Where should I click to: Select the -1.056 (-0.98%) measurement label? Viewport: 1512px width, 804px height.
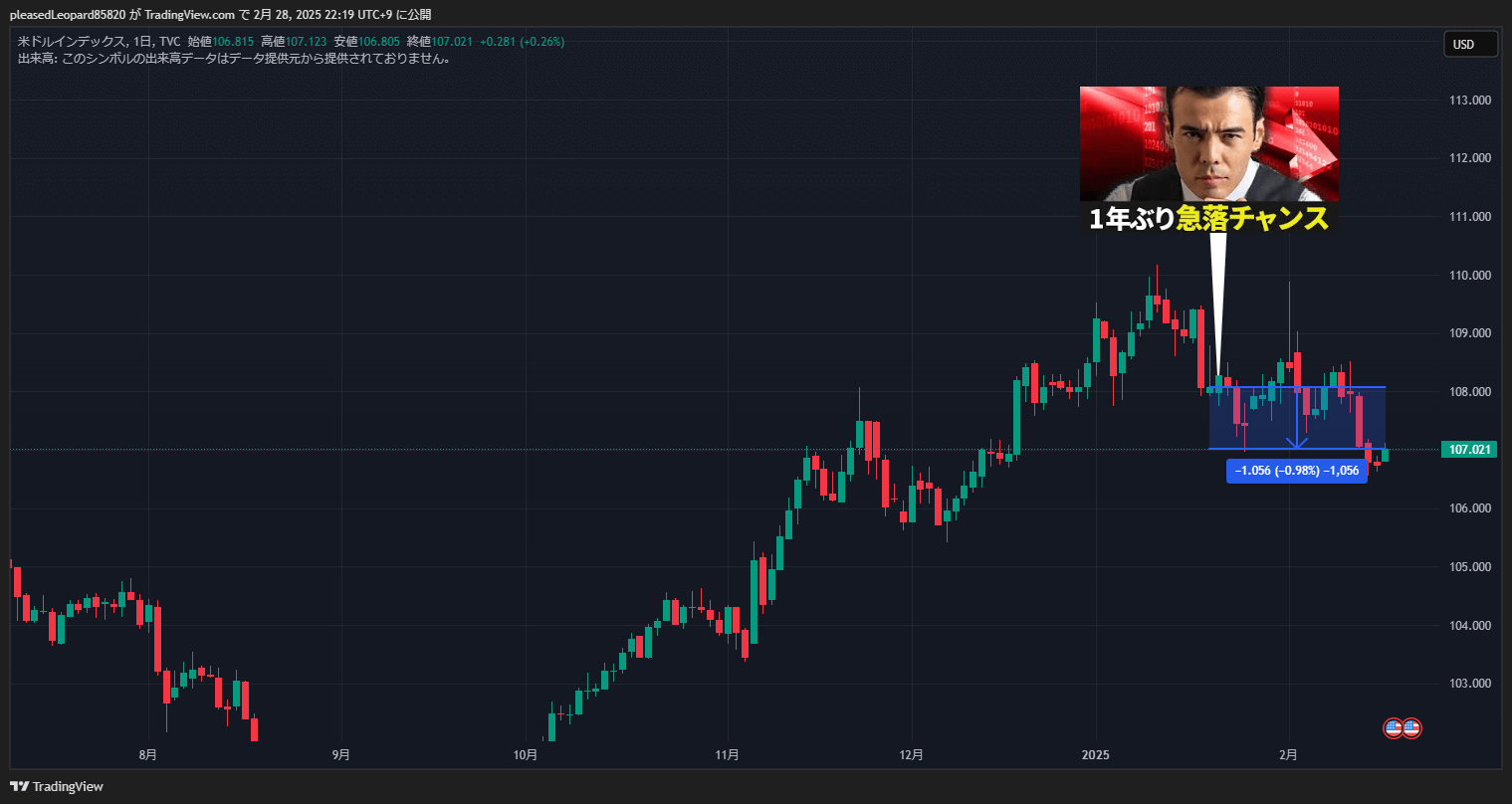(1296, 472)
